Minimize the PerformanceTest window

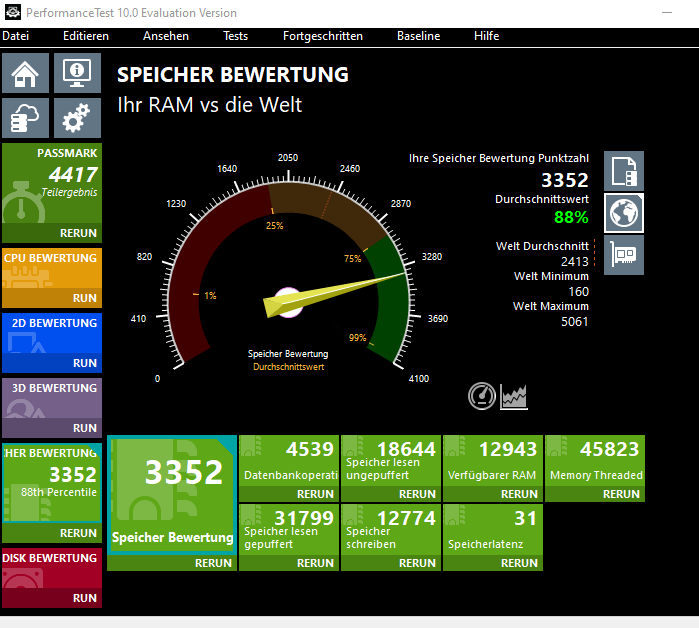click(666, 12)
